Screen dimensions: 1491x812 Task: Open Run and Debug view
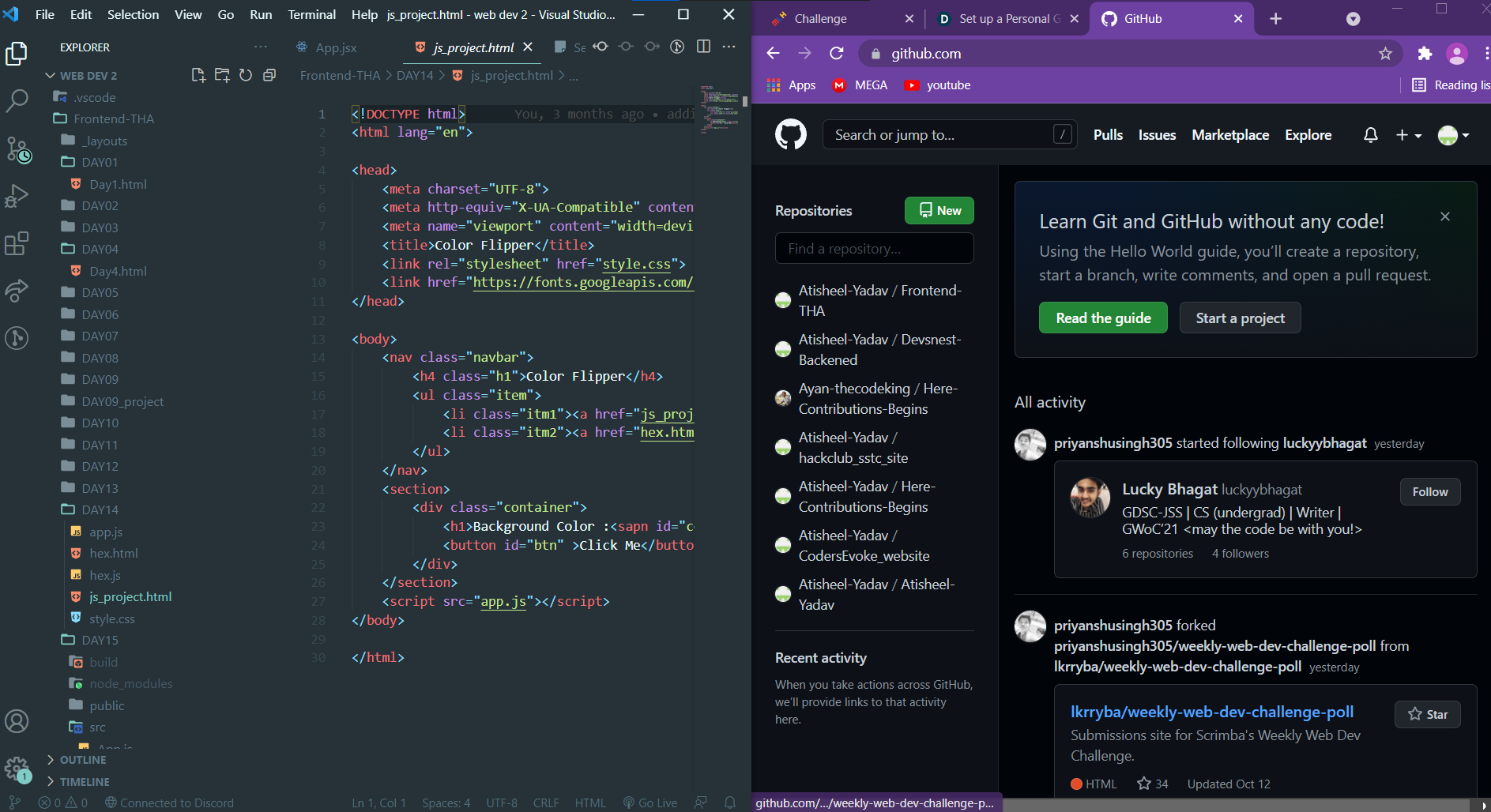17,195
